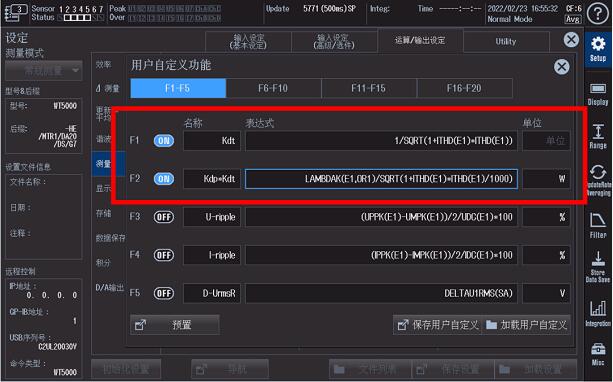Open Store Data Save icon
Screen dimensions: 613x382
[x=598, y=267]
